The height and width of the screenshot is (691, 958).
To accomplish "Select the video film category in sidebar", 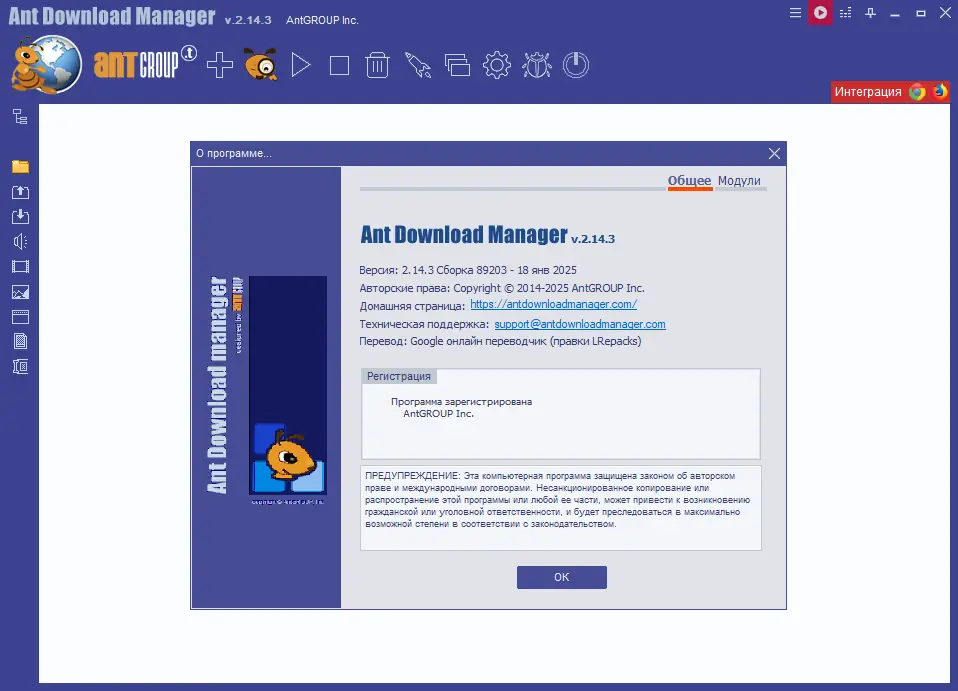I will coord(20,266).
